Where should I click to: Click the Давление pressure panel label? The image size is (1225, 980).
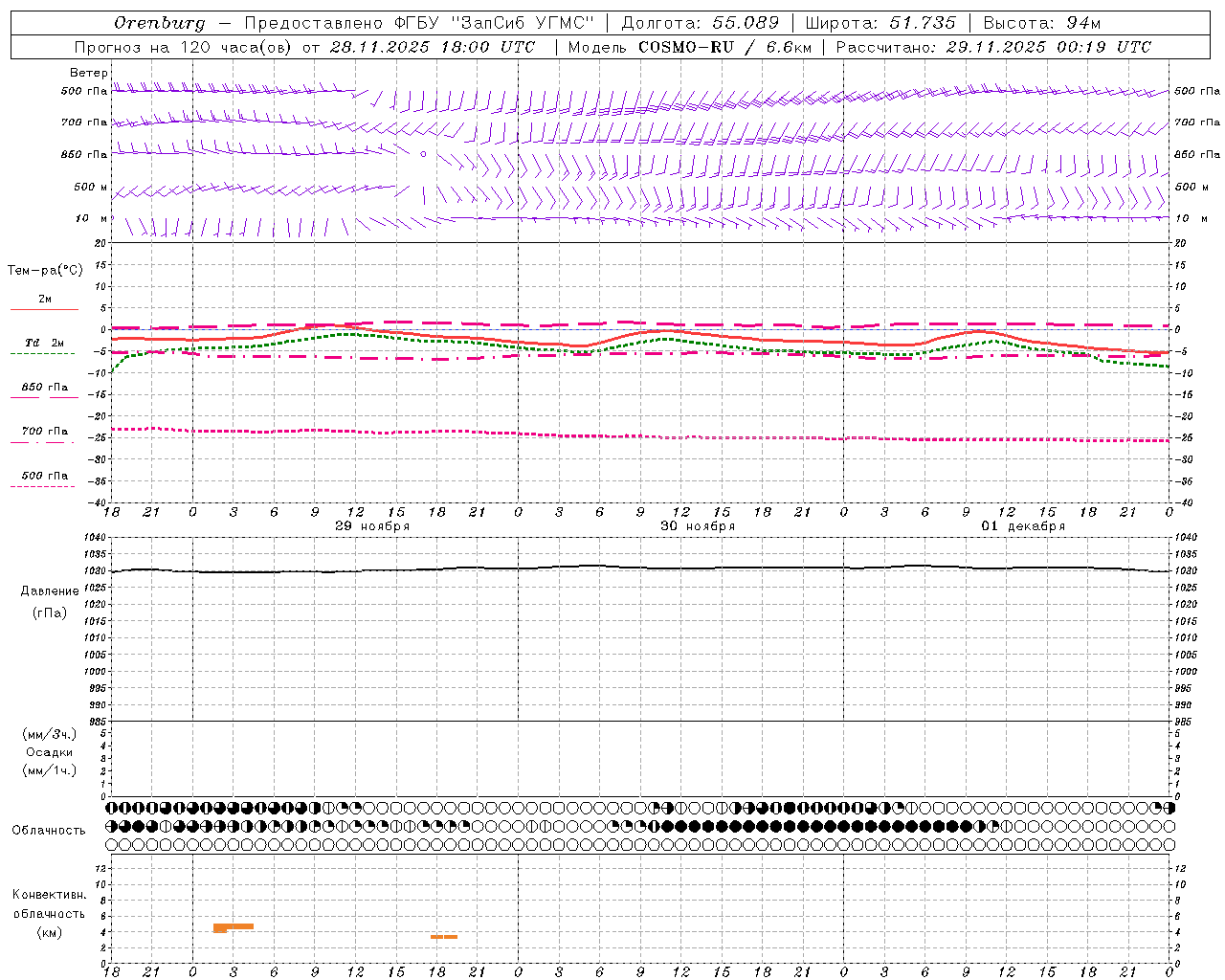point(50,591)
